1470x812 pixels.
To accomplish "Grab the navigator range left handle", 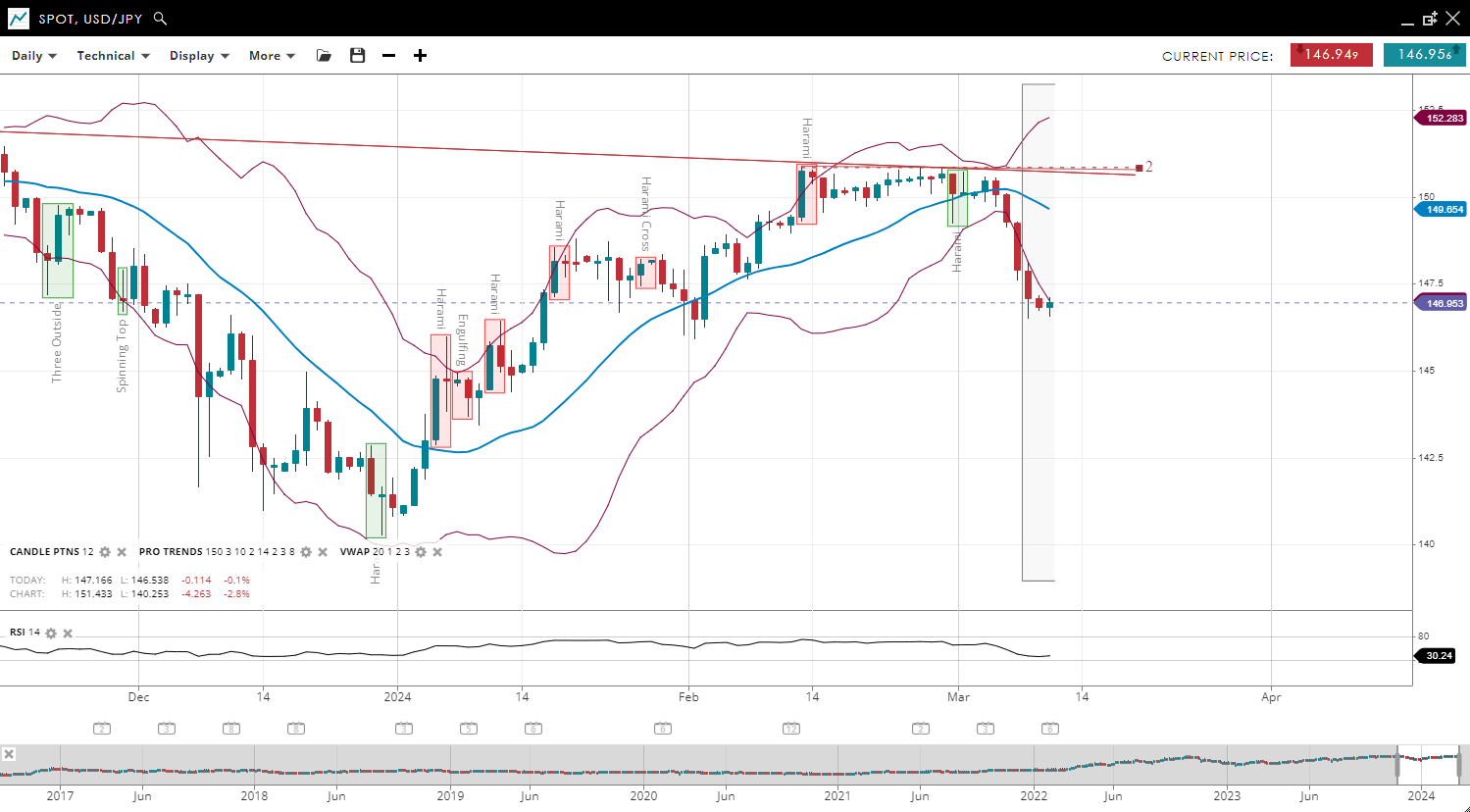I will tap(1397, 763).
